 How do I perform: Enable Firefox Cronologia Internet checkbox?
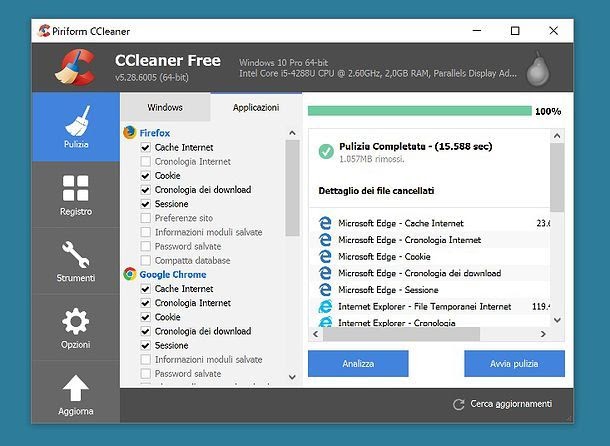[145, 162]
